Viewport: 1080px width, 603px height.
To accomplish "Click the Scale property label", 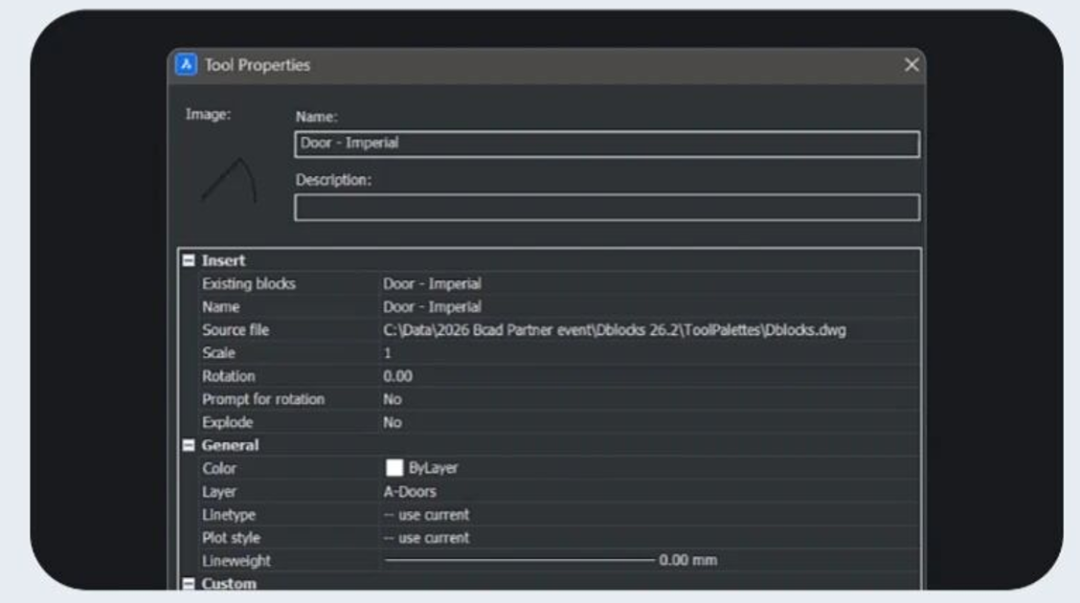I will tap(218, 353).
